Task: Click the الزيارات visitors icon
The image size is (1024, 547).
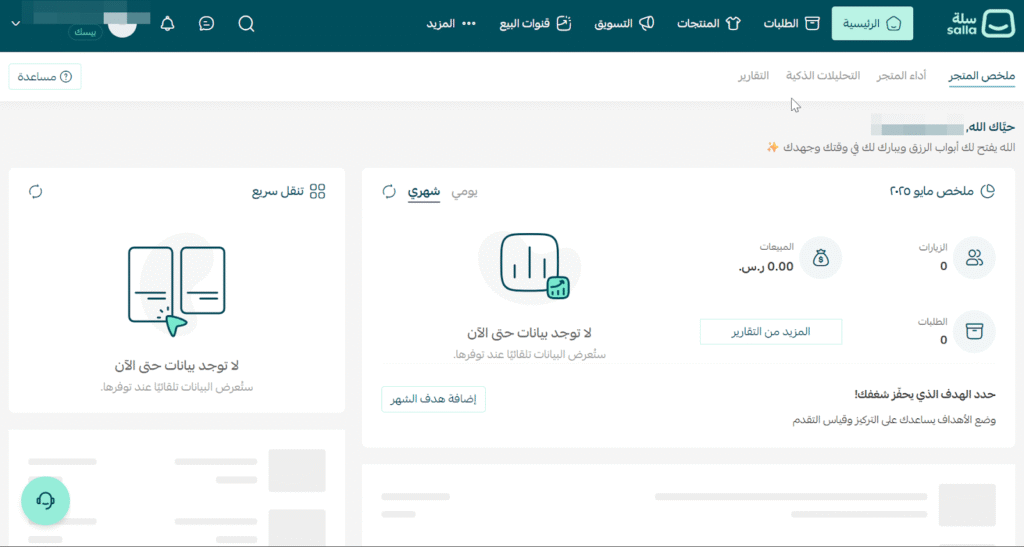Action: (974, 258)
